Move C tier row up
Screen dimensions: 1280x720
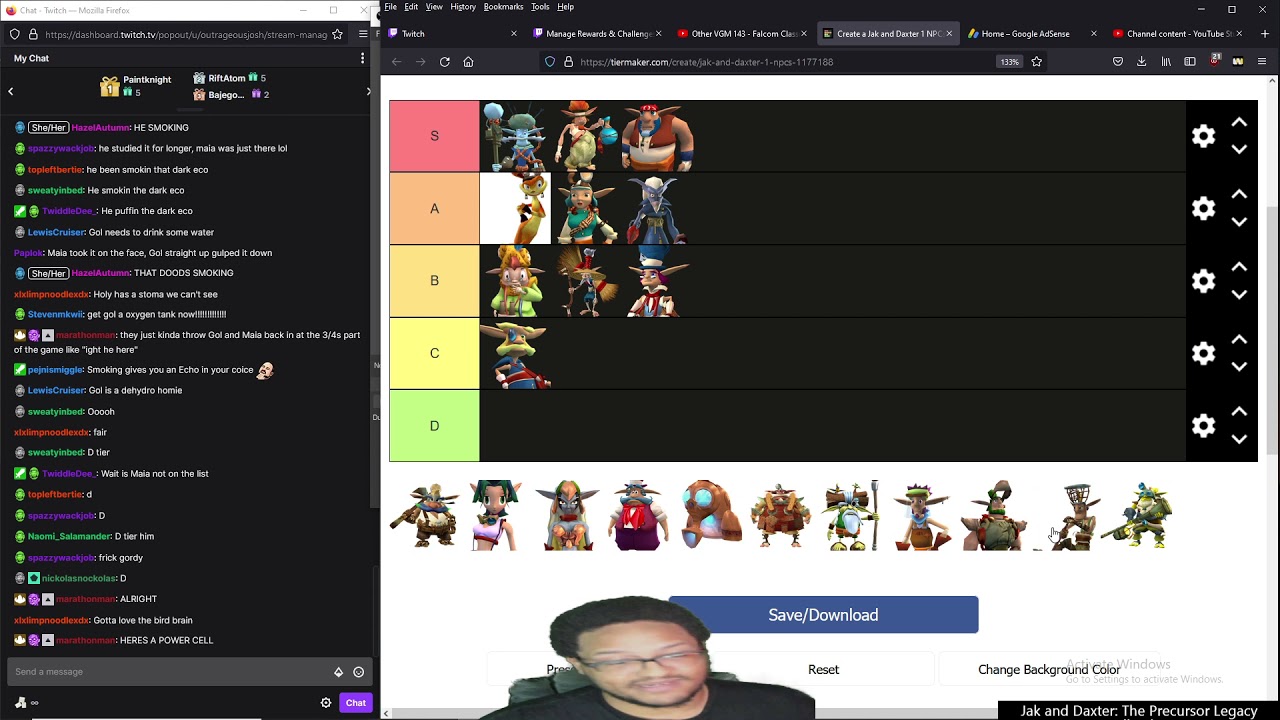pos(1239,339)
